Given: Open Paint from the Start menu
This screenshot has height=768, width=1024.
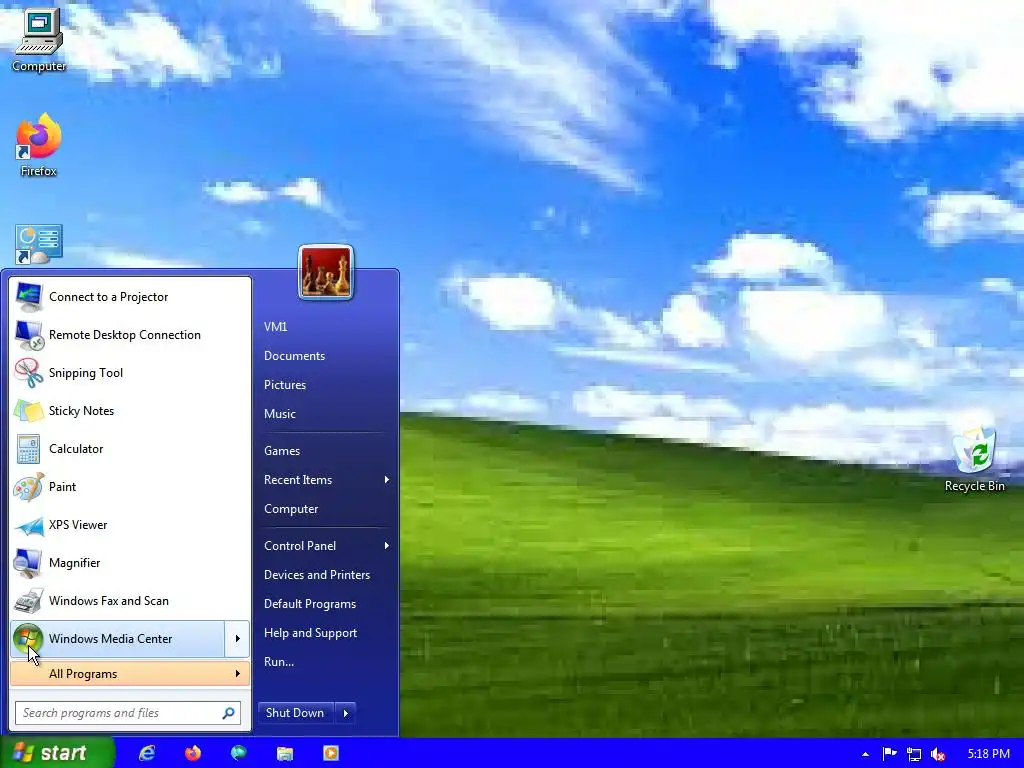Looking at the screenshot, I should pos(130,487).
